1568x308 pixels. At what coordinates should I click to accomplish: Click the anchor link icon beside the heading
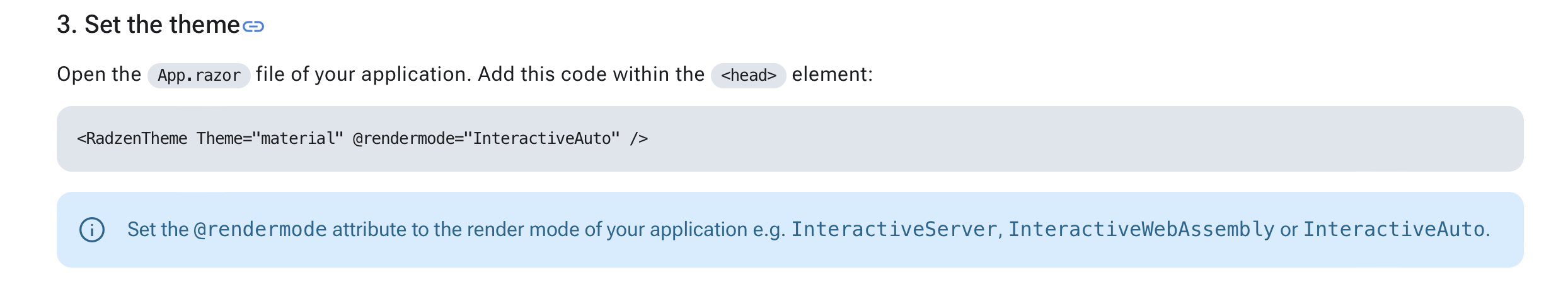(x=253, y=27)
